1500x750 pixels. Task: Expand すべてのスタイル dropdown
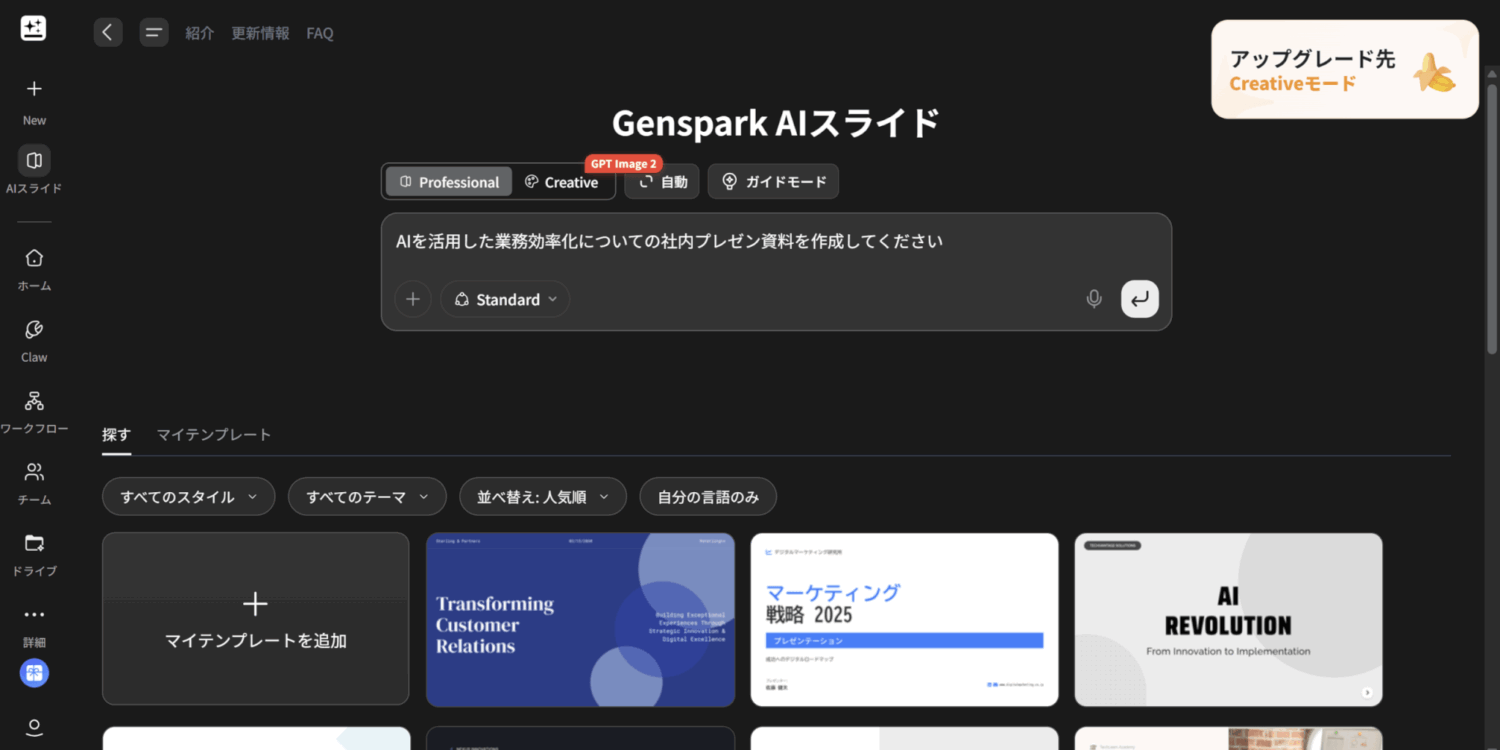pyautogui.click(x=188, y=497)
